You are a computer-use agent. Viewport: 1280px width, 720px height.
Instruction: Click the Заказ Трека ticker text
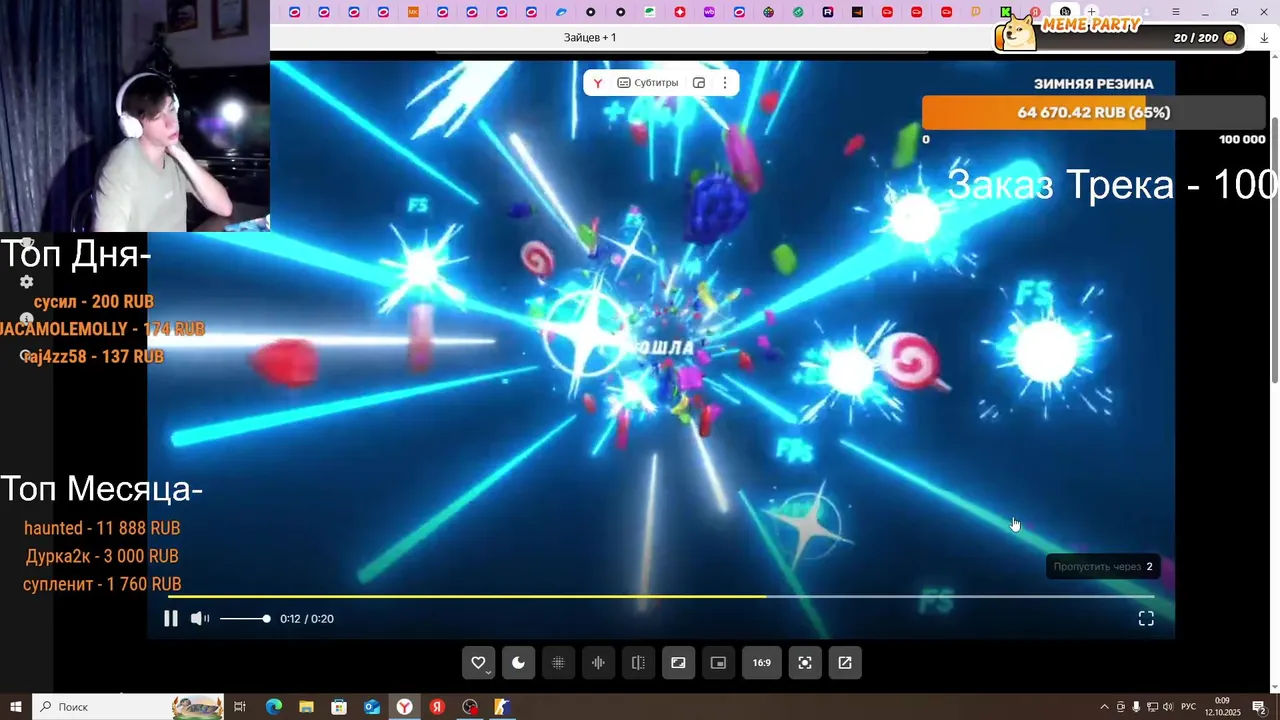point(1112,185)
